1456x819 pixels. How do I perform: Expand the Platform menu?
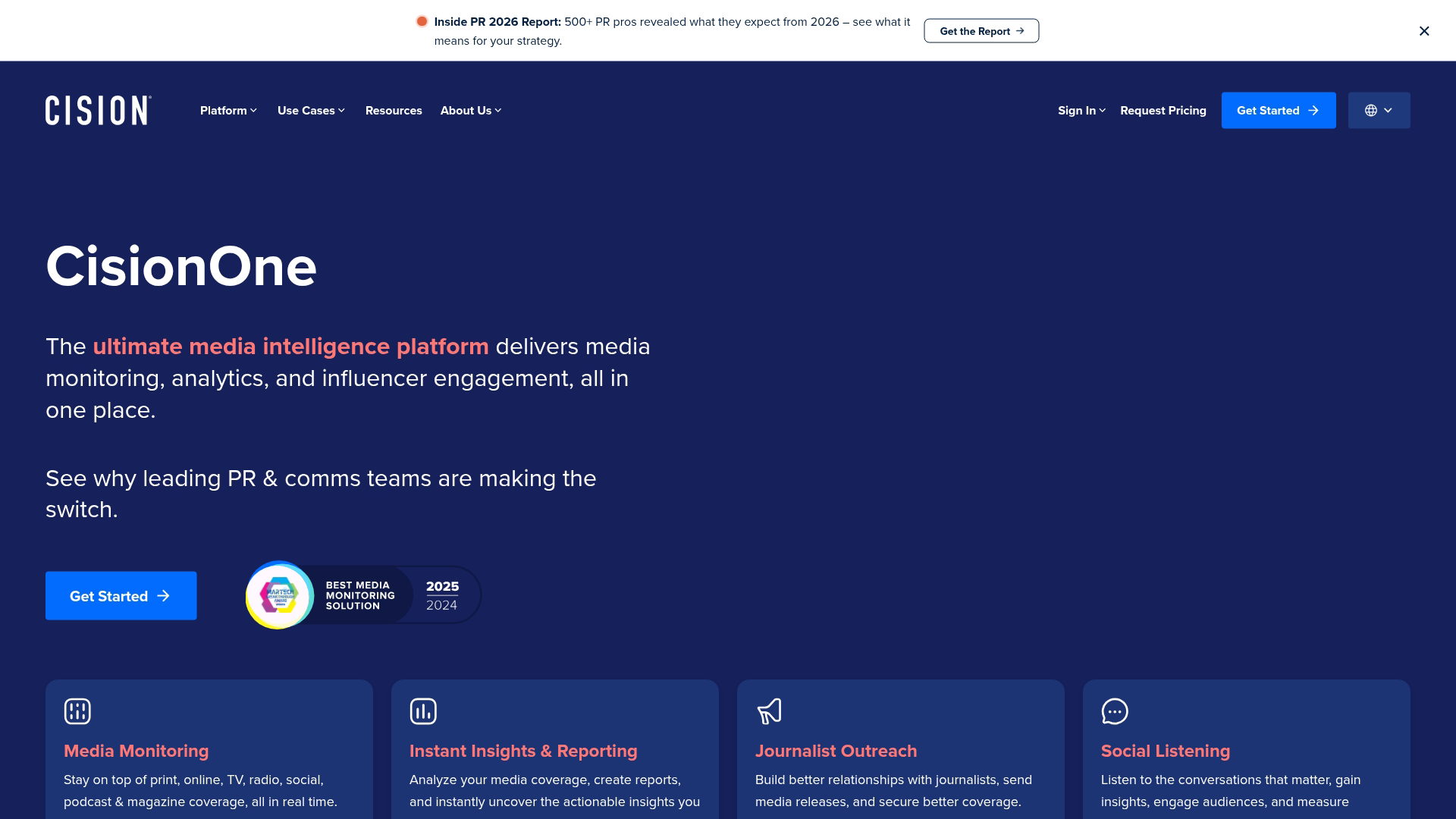[x=228, y=111]
